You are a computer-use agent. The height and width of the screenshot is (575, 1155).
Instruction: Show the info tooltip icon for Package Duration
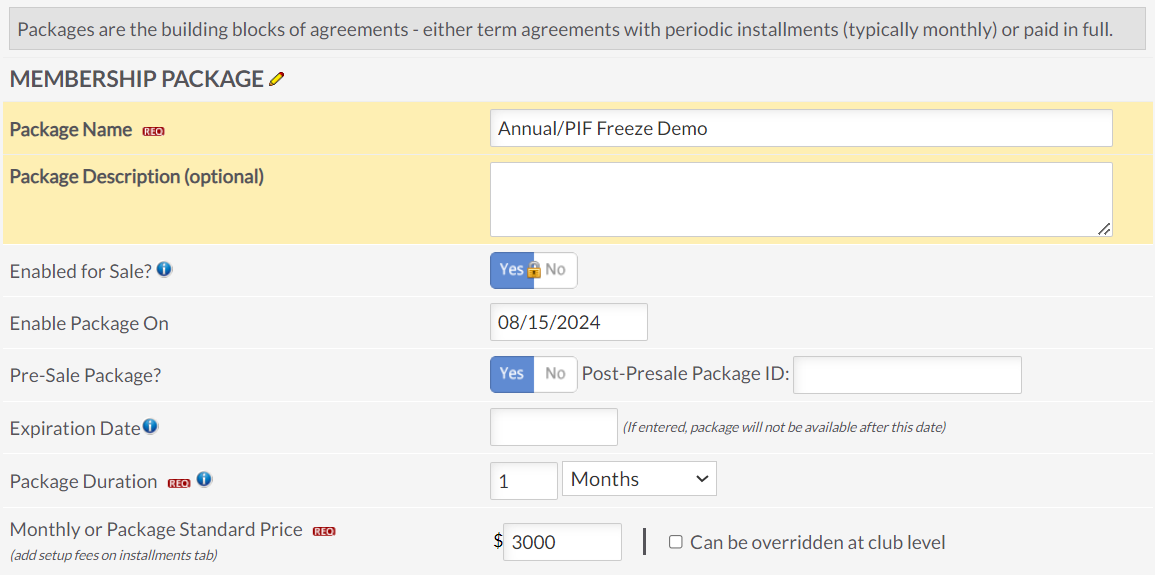coord(204,479)
